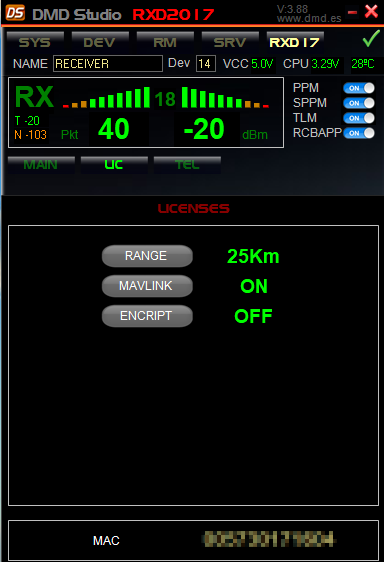The width and height of the screenshot is (384, 562).
Task: Click the MAVLINK license button
Action: [147, 286]
